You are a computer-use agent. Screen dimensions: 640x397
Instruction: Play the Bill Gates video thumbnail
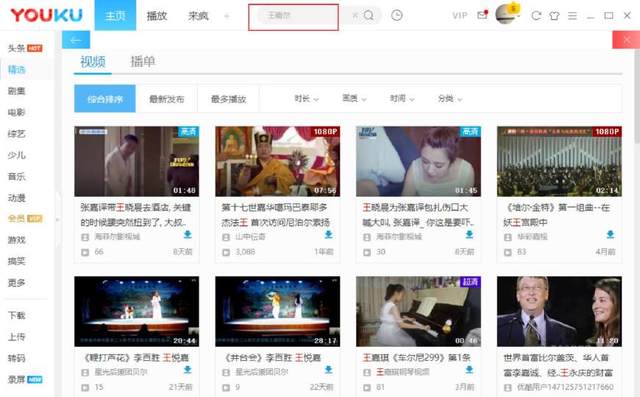[559, 311]
